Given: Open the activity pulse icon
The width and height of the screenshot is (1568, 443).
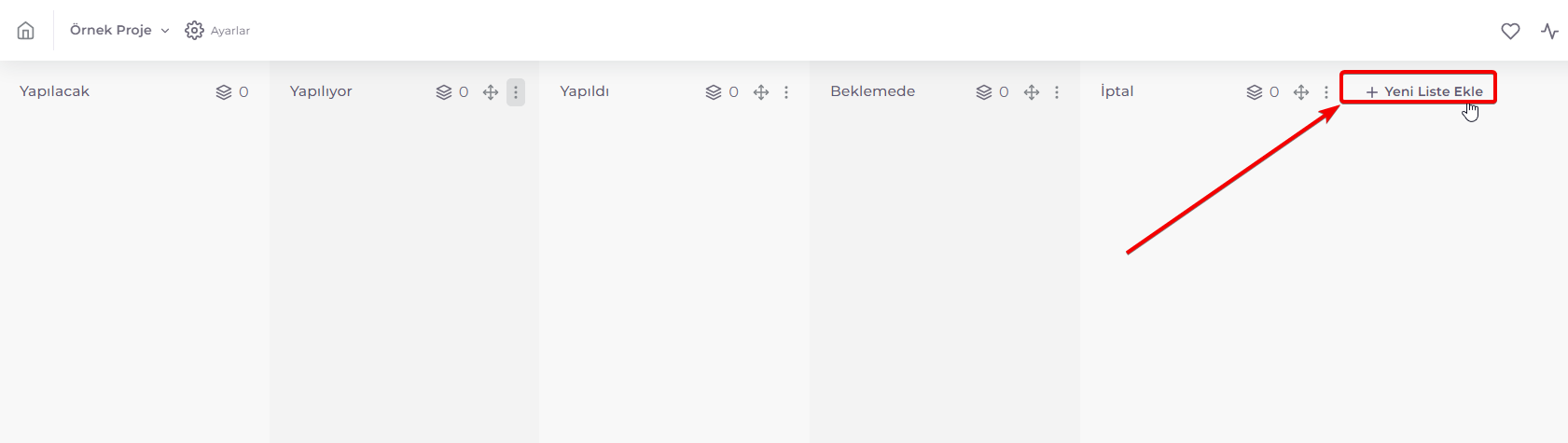Looking at the screenshot, I should [1550, 31].
